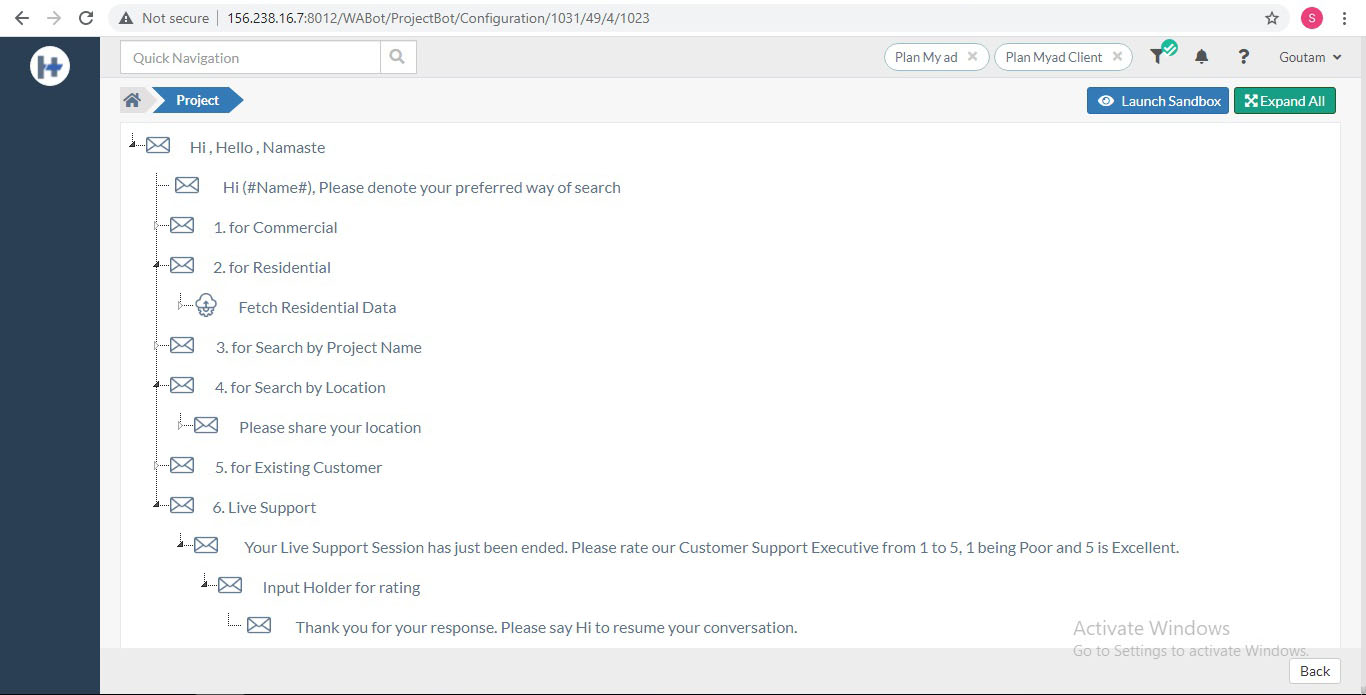The height and width of the screenshot is (695, 1366).
Task: Close the Plan My ad tab
Action: tap(972, 57)
